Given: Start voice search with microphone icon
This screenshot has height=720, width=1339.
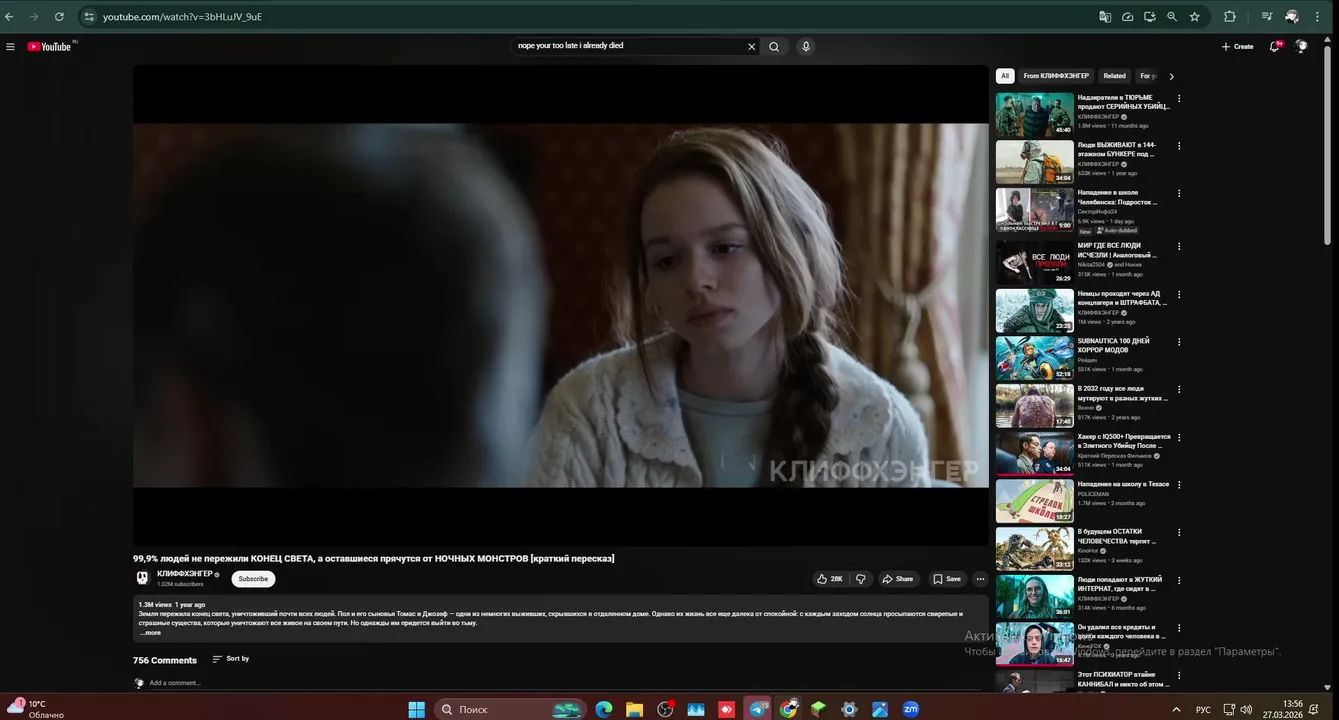Looking at the screenshot, I should pyautogui.click(x=805, y=46).
